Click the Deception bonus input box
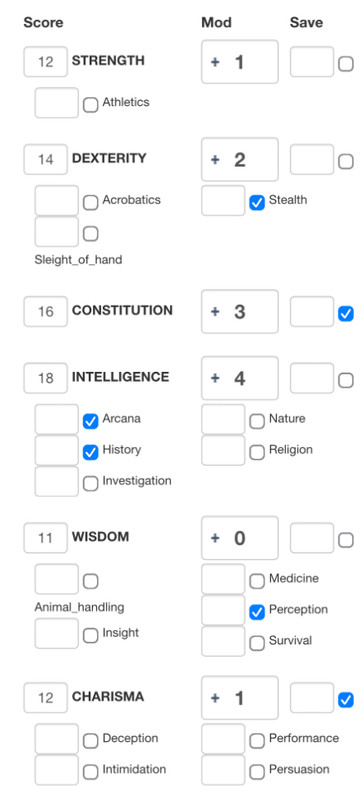Screen dimensions: 363x800 click(57, 739)
